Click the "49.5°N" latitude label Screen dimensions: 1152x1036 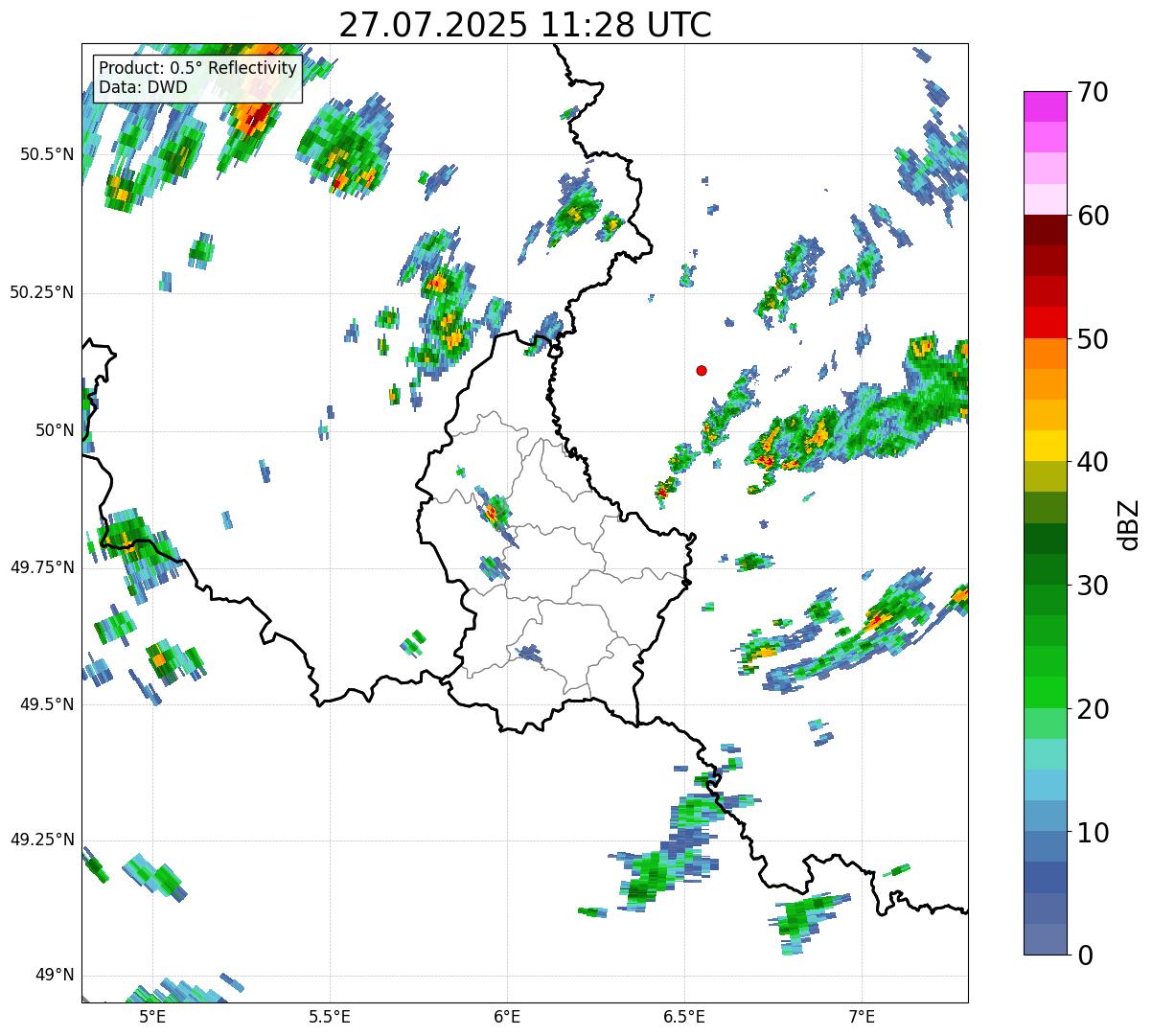(x=46, y=704)
